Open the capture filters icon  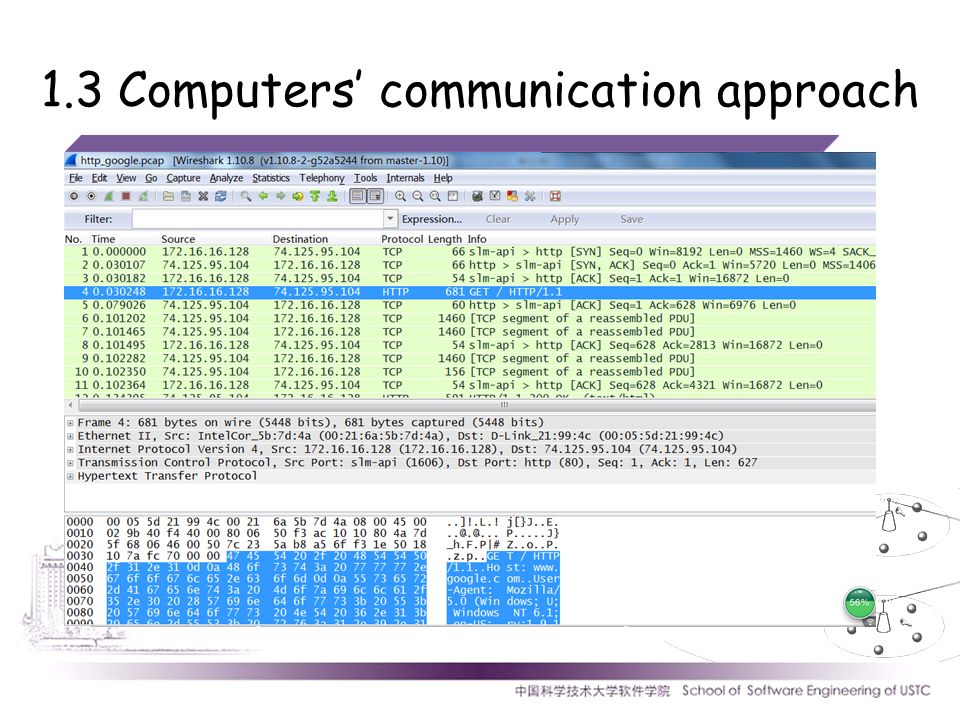(478, 196)
